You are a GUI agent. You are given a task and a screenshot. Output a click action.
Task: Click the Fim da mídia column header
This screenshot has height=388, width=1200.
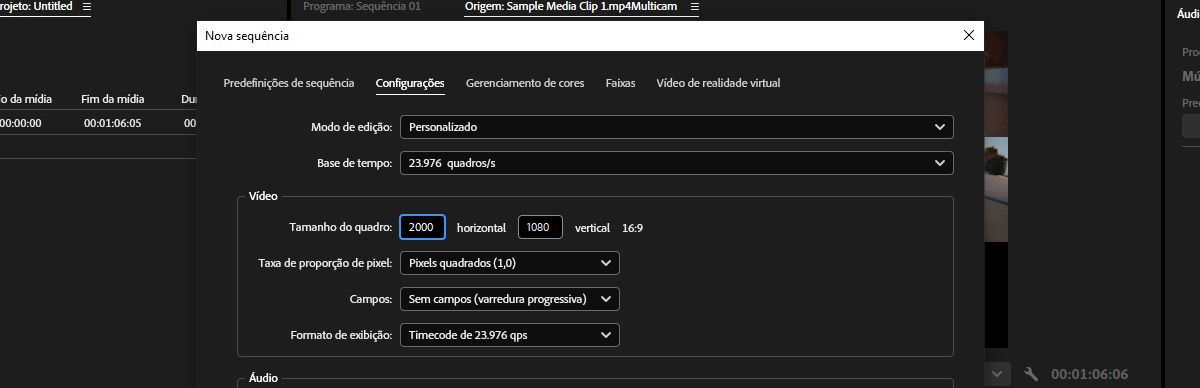(x=113, y=99)
